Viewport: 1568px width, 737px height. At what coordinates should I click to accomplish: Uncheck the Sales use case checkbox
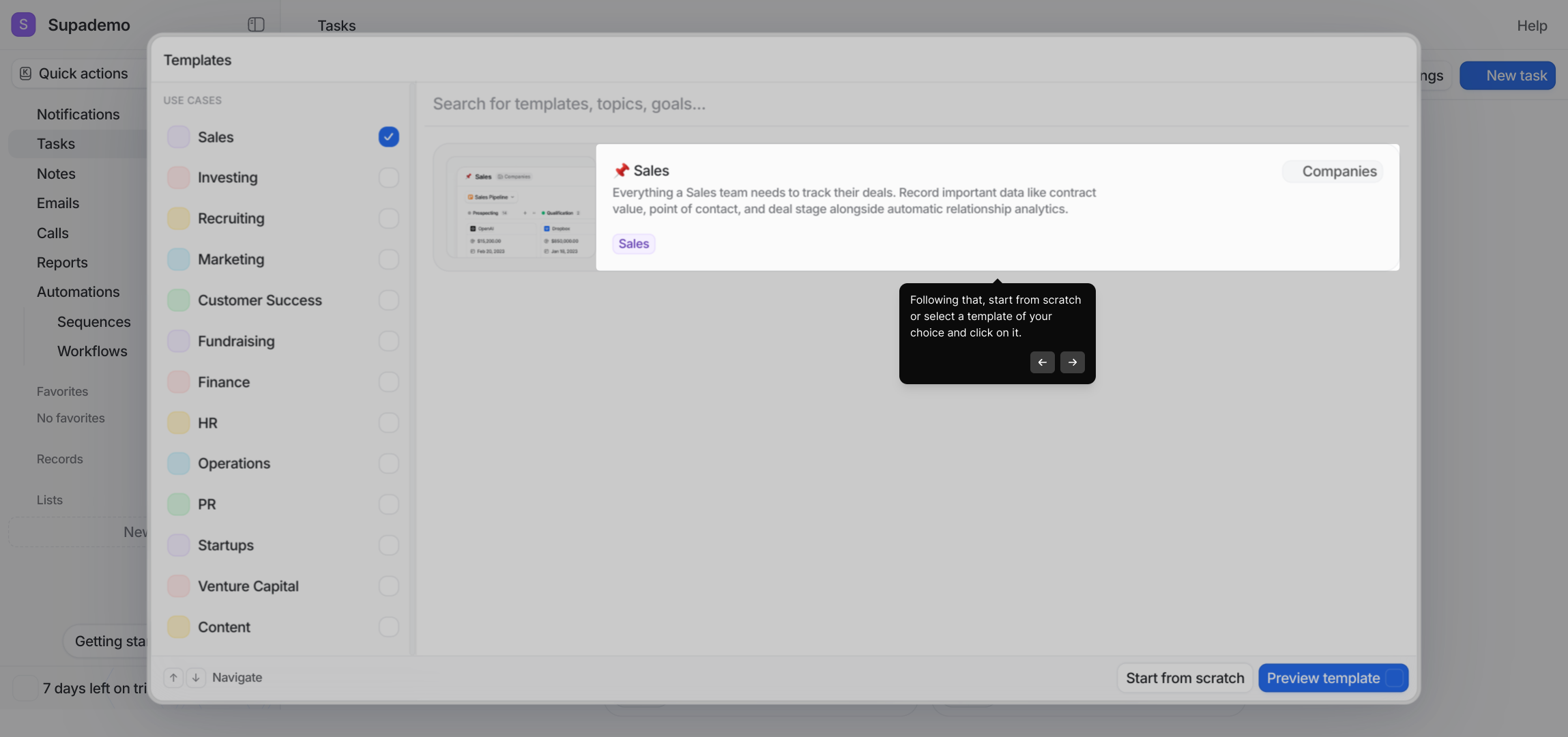(388, 137)
